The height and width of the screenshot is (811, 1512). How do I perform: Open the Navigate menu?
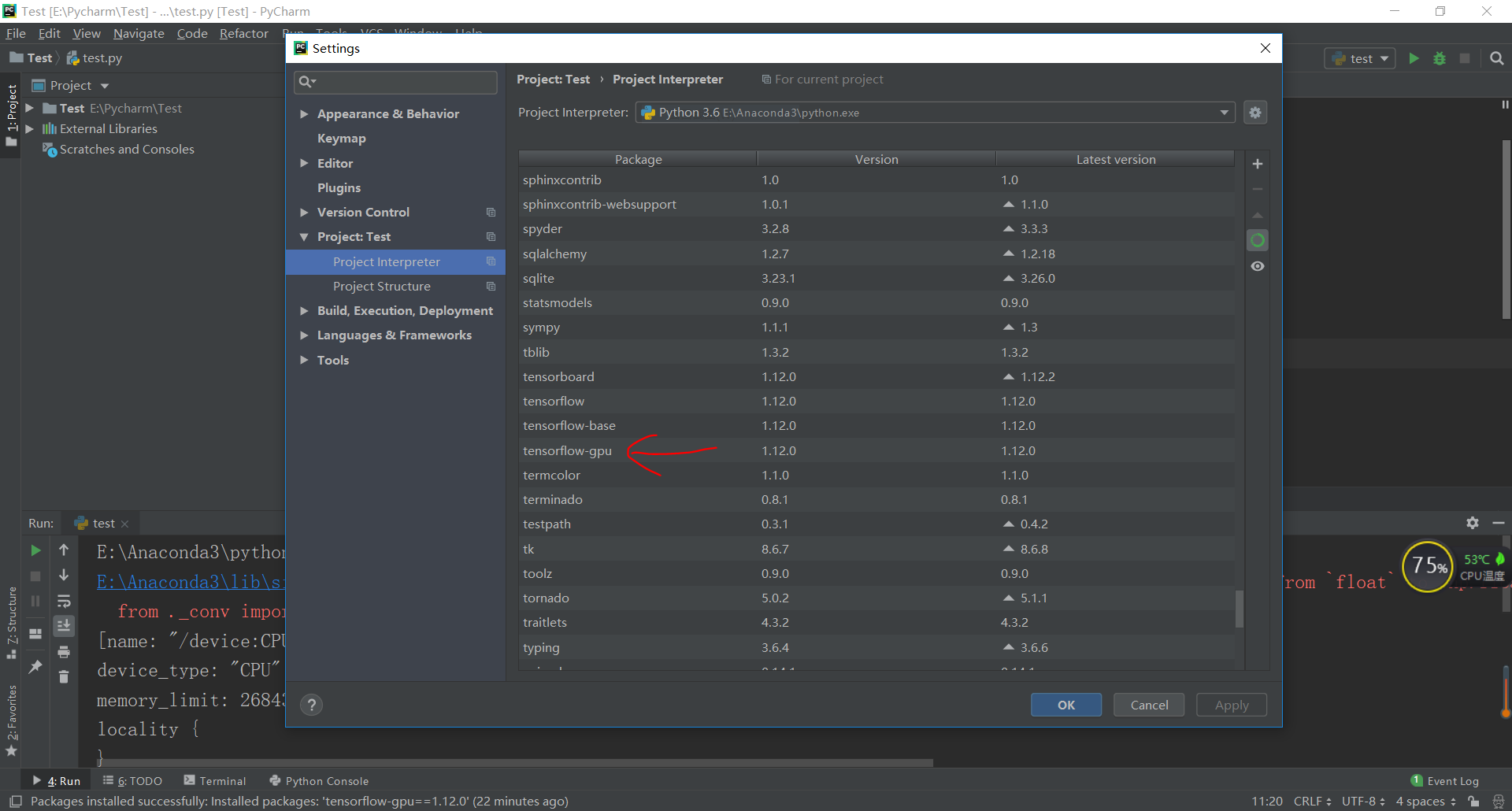pos(139,33)
